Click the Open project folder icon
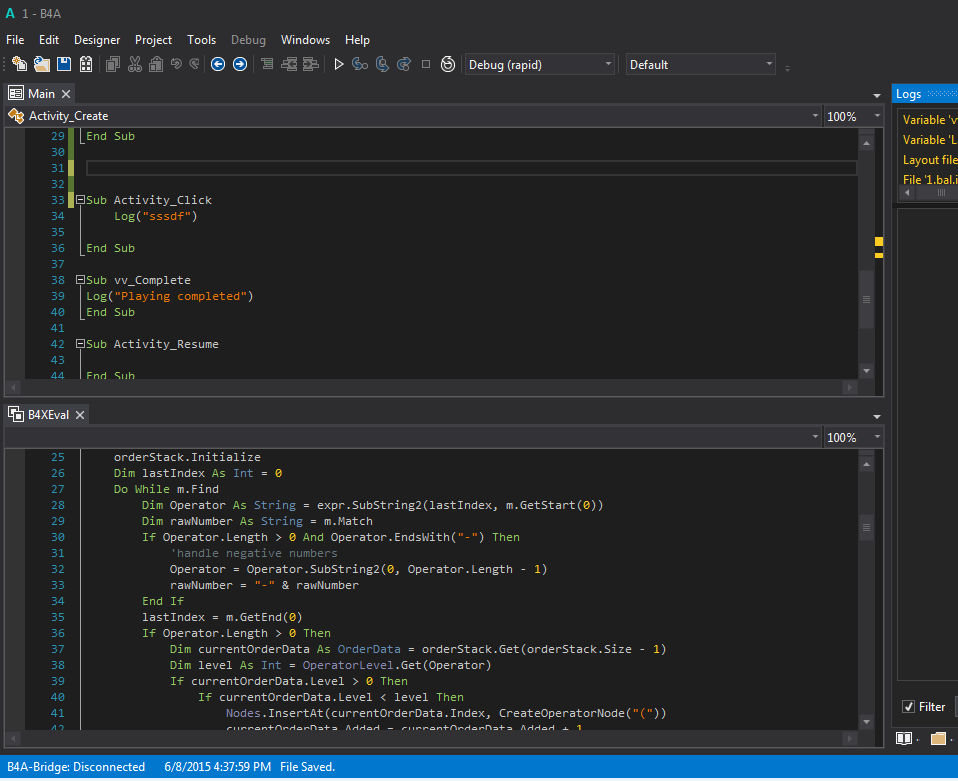This screenshot has width=958, height=781. (x=41, y=64)
